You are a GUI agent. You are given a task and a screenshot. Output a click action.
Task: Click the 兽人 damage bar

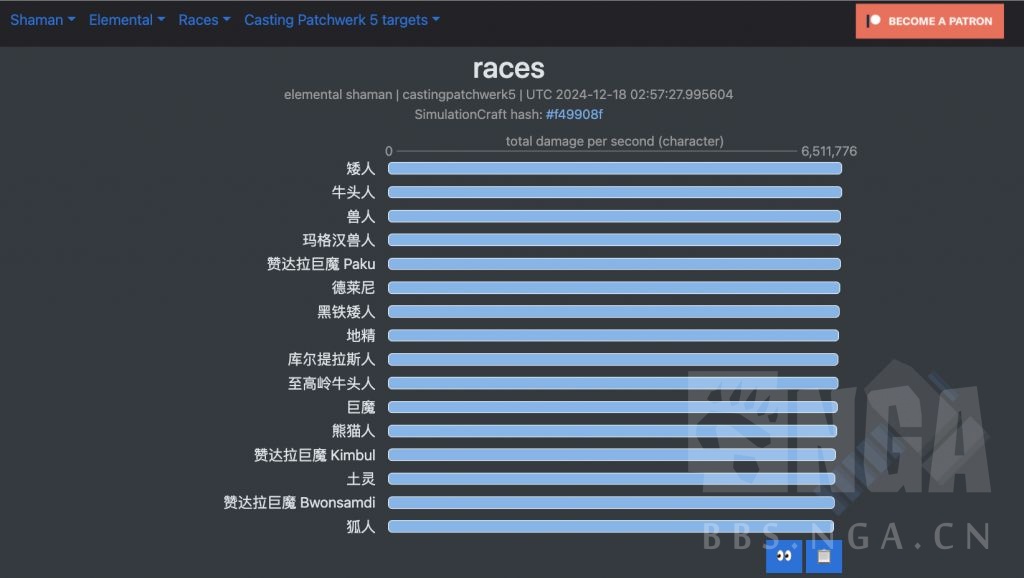tap(614, 216)
